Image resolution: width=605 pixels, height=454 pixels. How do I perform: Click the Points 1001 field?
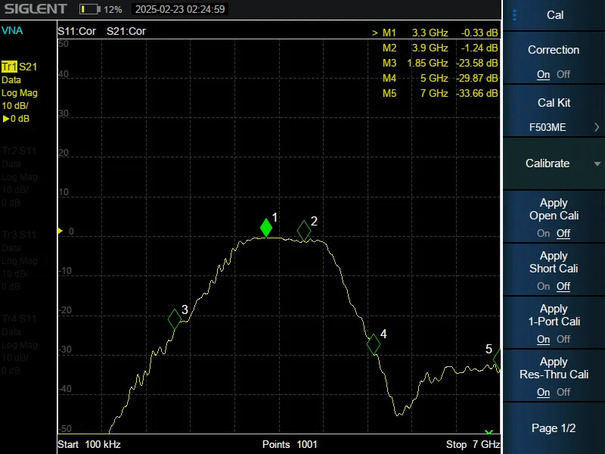tap(290, 444)
